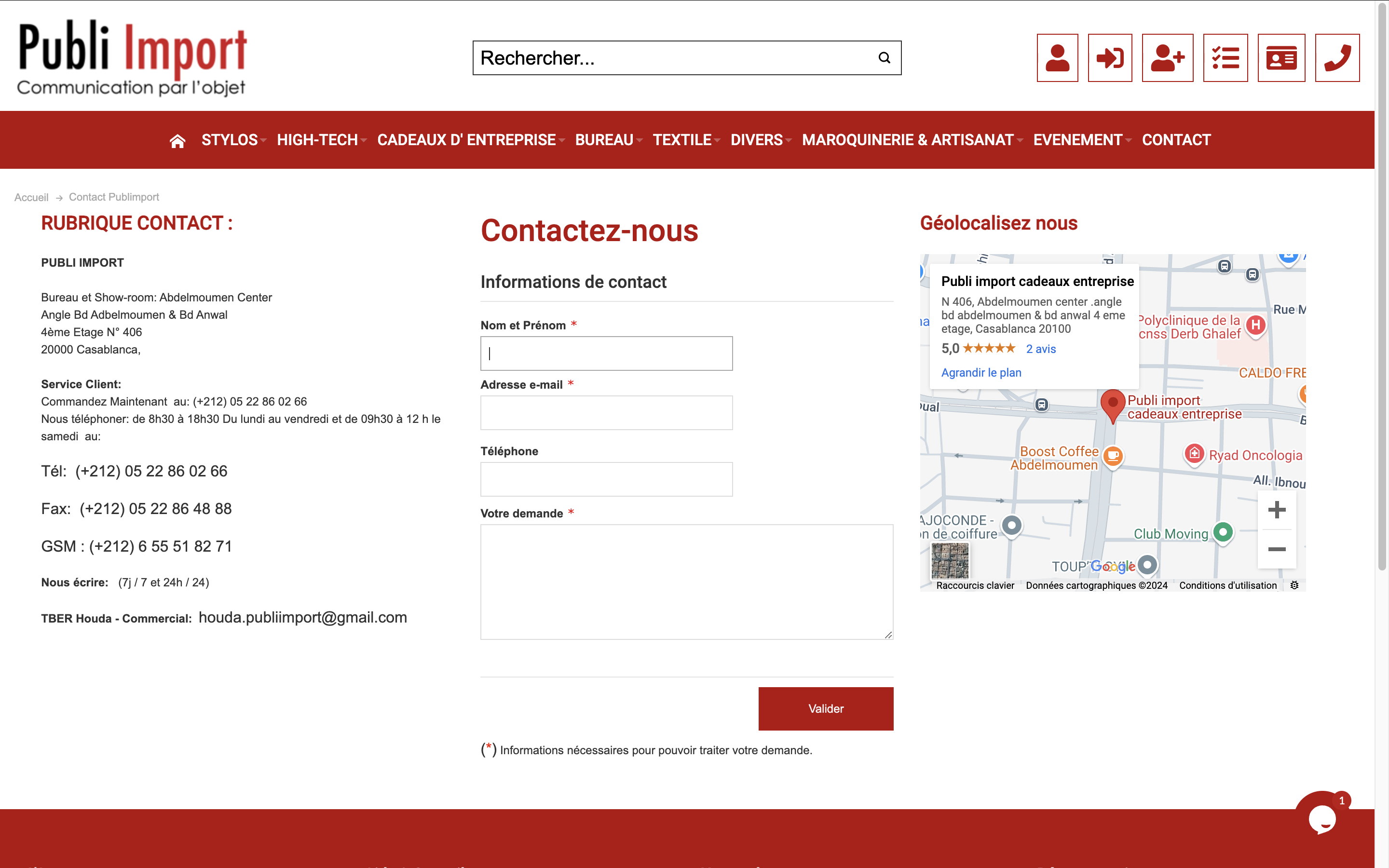This screenshot has width=1389, height=868.
Task: Click the Tél: (+212) 05 22 86 02 66 text
Action: pos(134,471)
